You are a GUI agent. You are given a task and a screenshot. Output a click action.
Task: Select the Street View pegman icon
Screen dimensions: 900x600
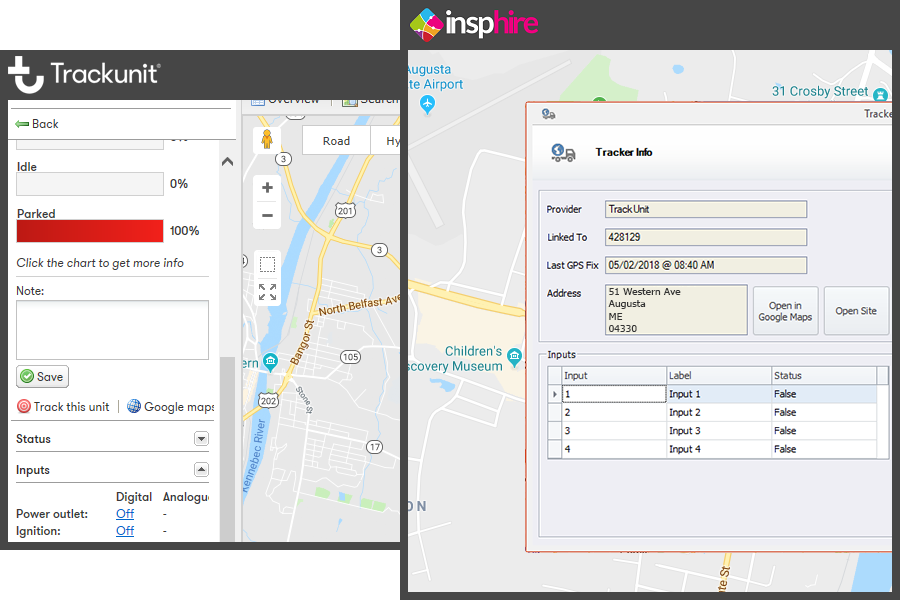pyautogui.click(x=268, y=137)
